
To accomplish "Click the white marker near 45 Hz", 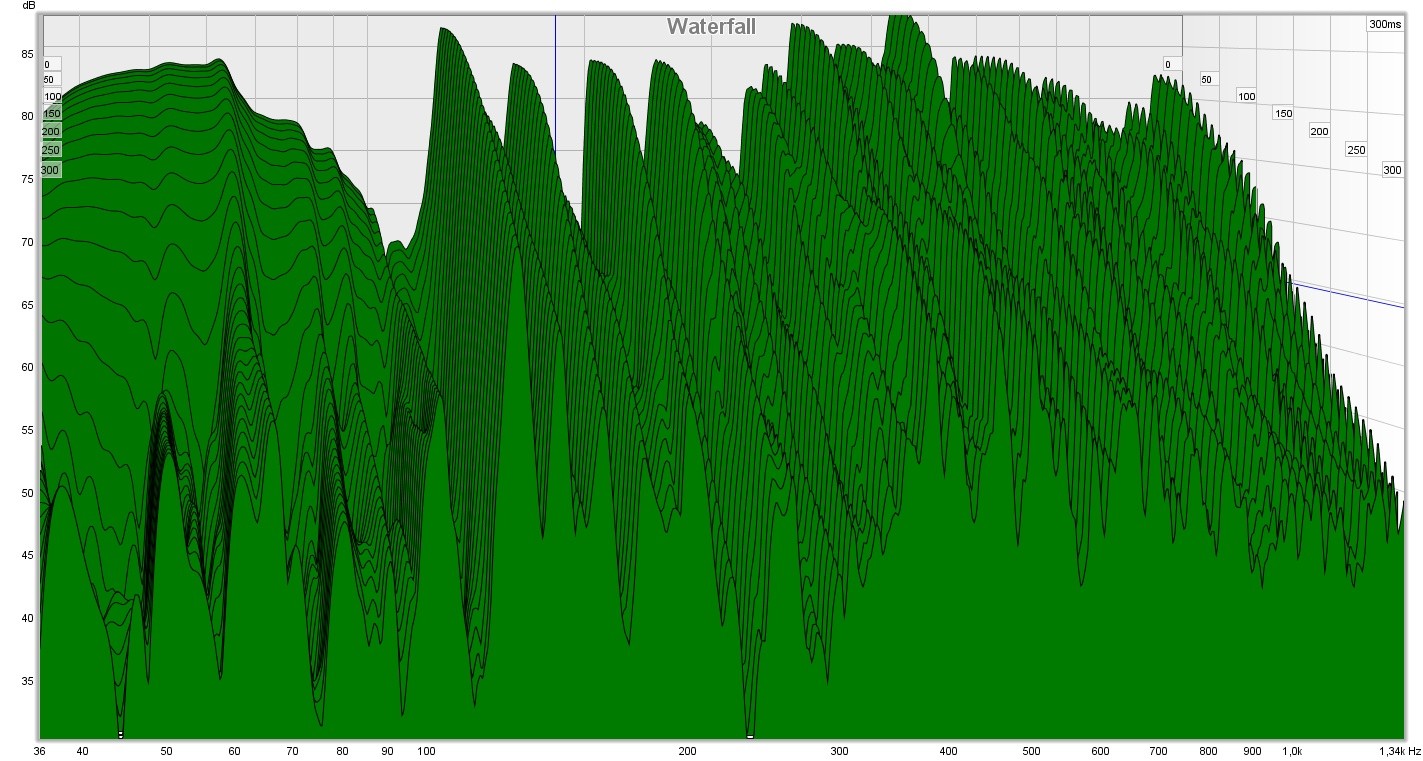I will coord(121,735).
